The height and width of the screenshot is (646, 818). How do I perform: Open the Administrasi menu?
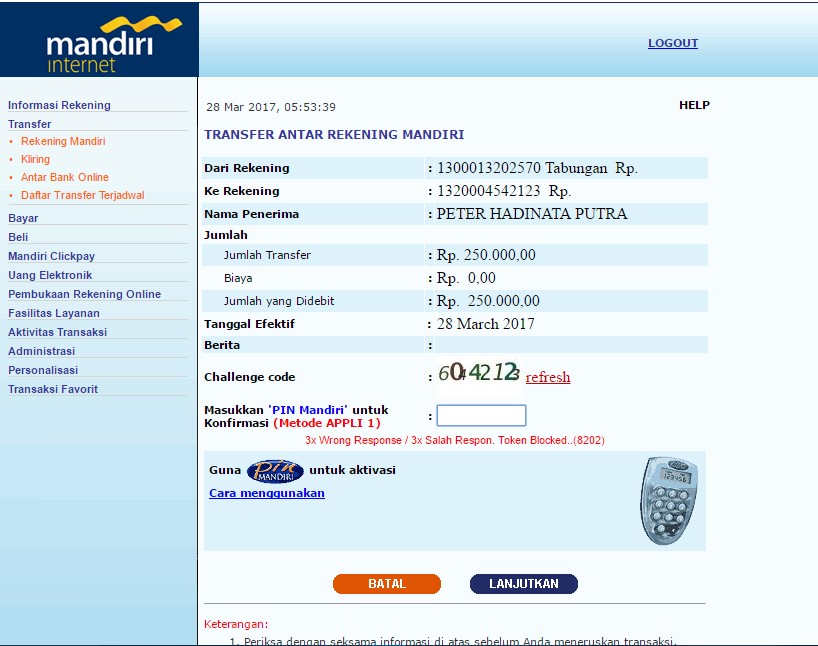coord(42,351)
